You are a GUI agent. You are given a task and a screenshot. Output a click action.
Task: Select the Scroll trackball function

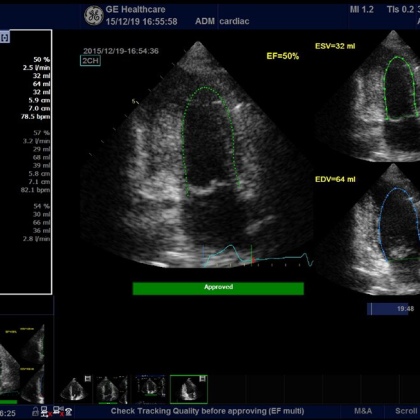pyautogui.click(x=406, y=411)
